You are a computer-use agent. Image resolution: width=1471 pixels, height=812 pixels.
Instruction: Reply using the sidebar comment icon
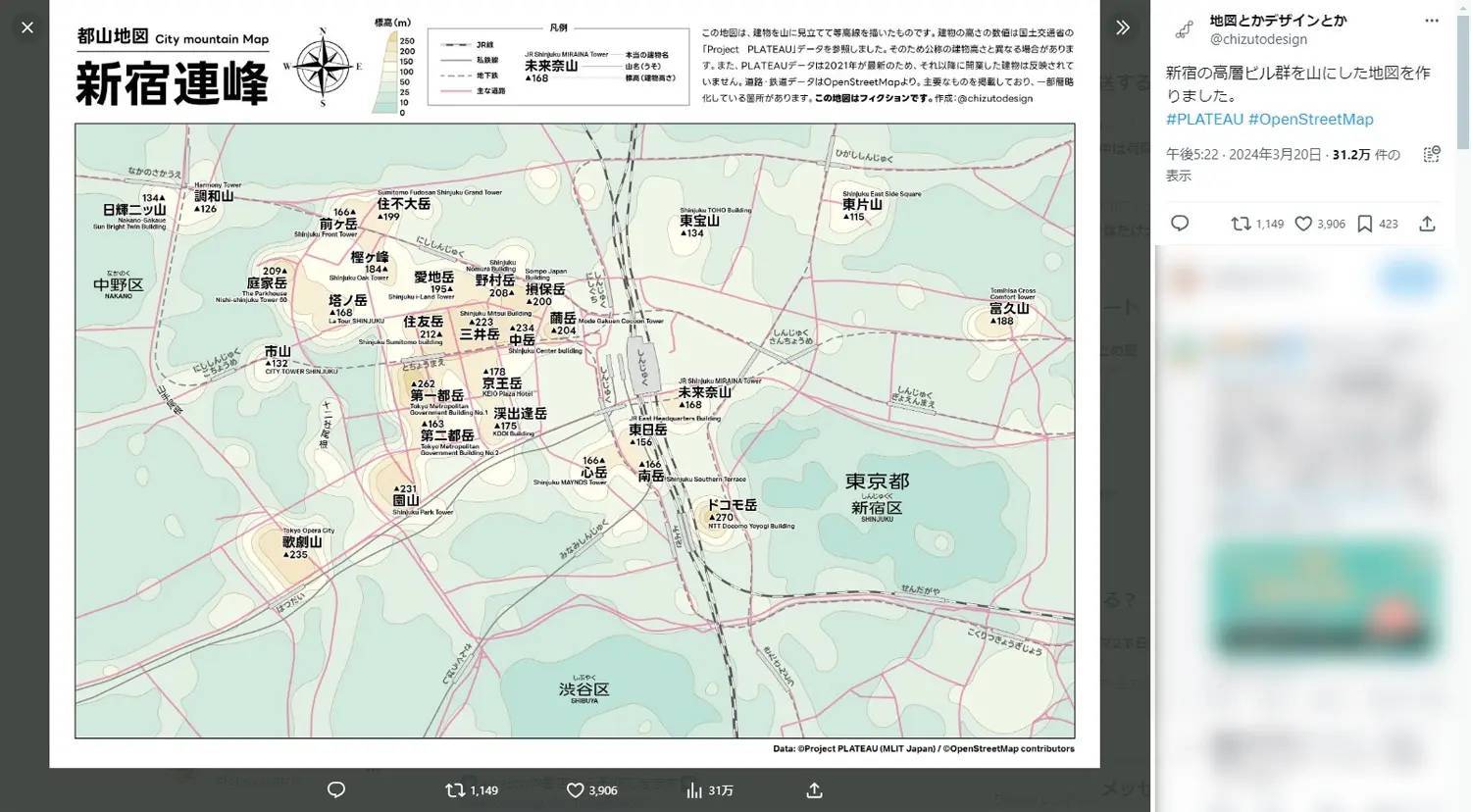point(1180,224)
